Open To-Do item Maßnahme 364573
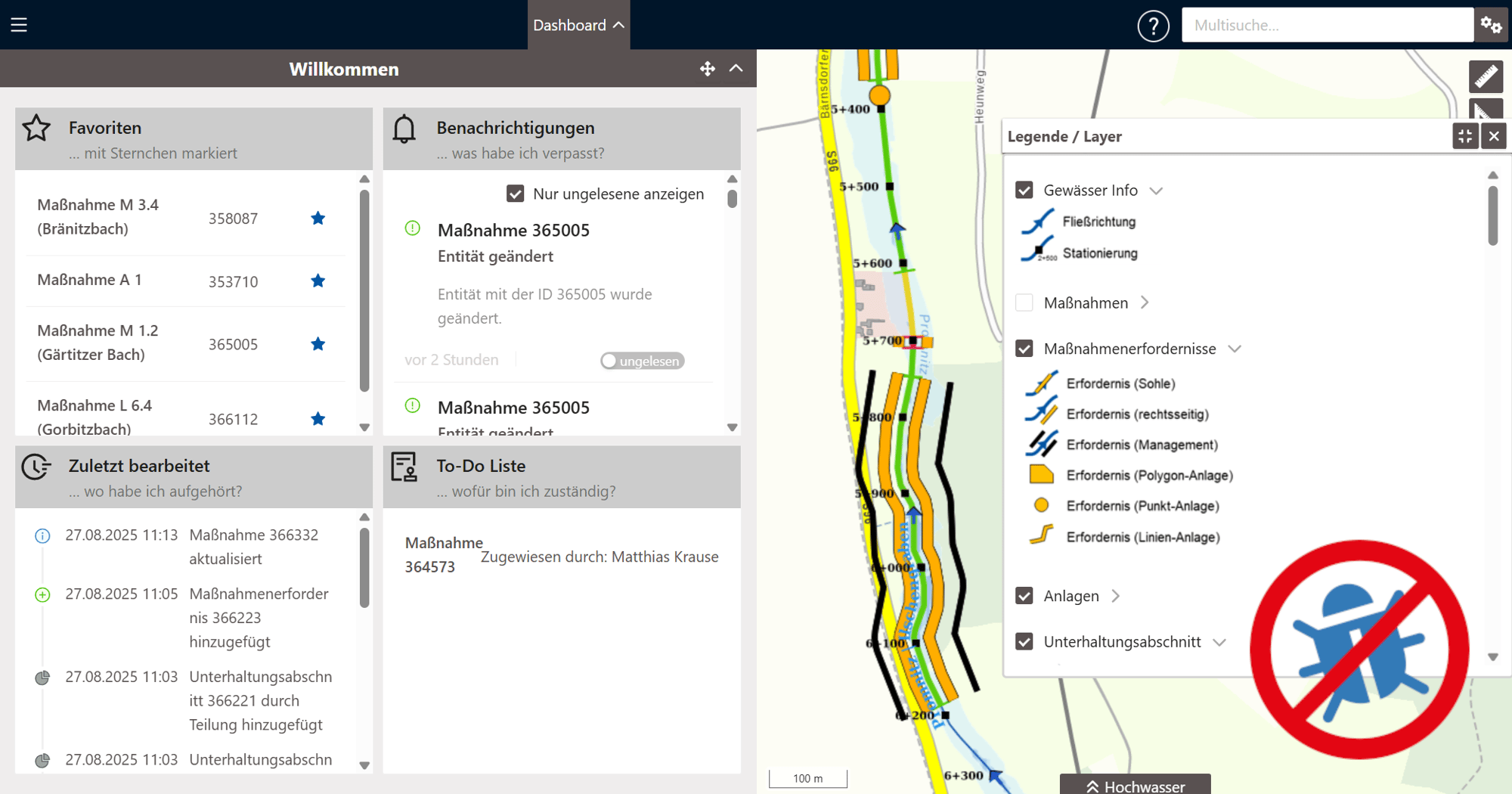Image resolution: width=1512 pixels, height=794 pixels. click(444, 555)
